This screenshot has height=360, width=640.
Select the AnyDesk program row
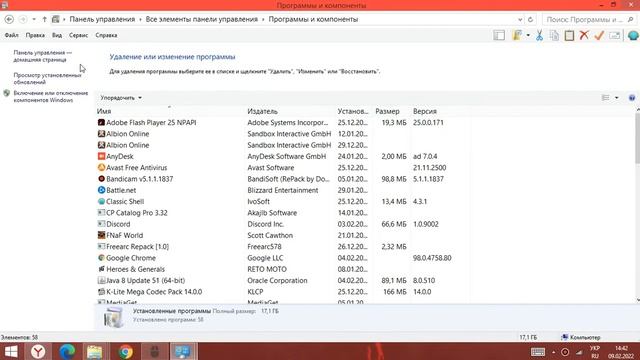[x=120, y=156]
